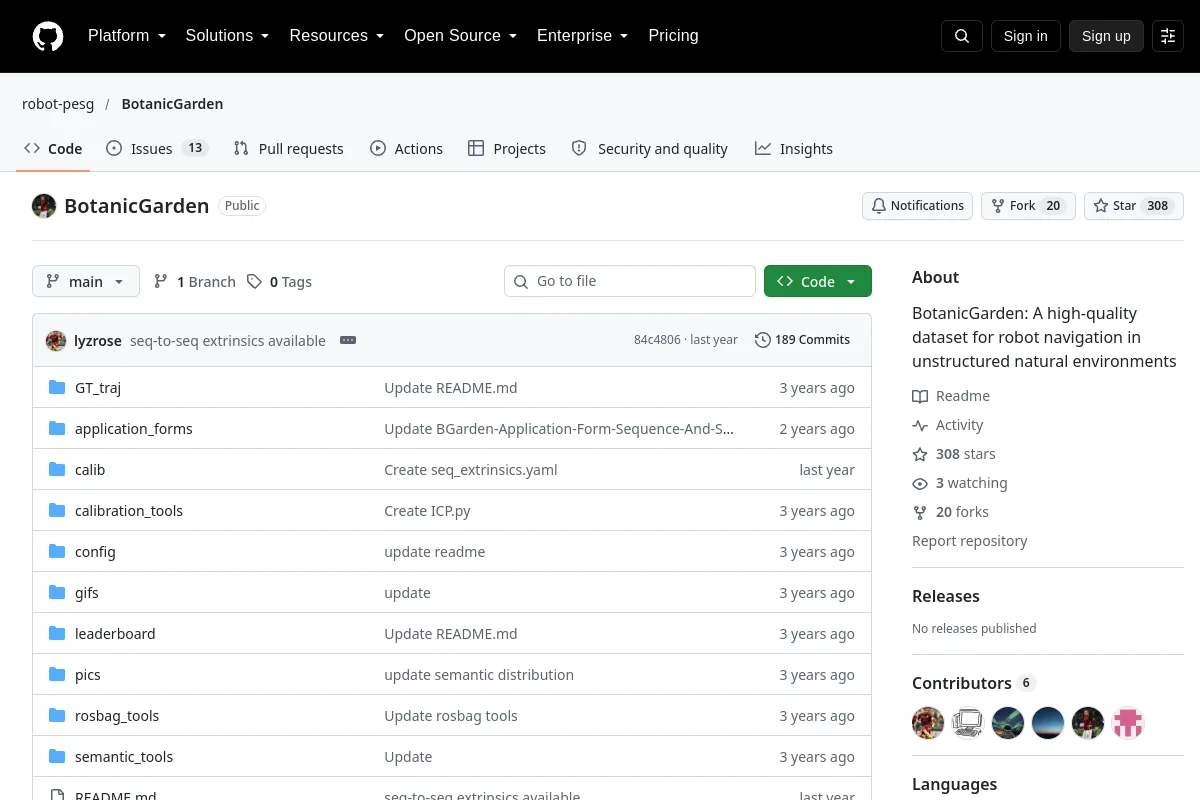This screenshot has width=1200, height=800.
Task: Click the application_forms folder icon
Action: point(57,429)
